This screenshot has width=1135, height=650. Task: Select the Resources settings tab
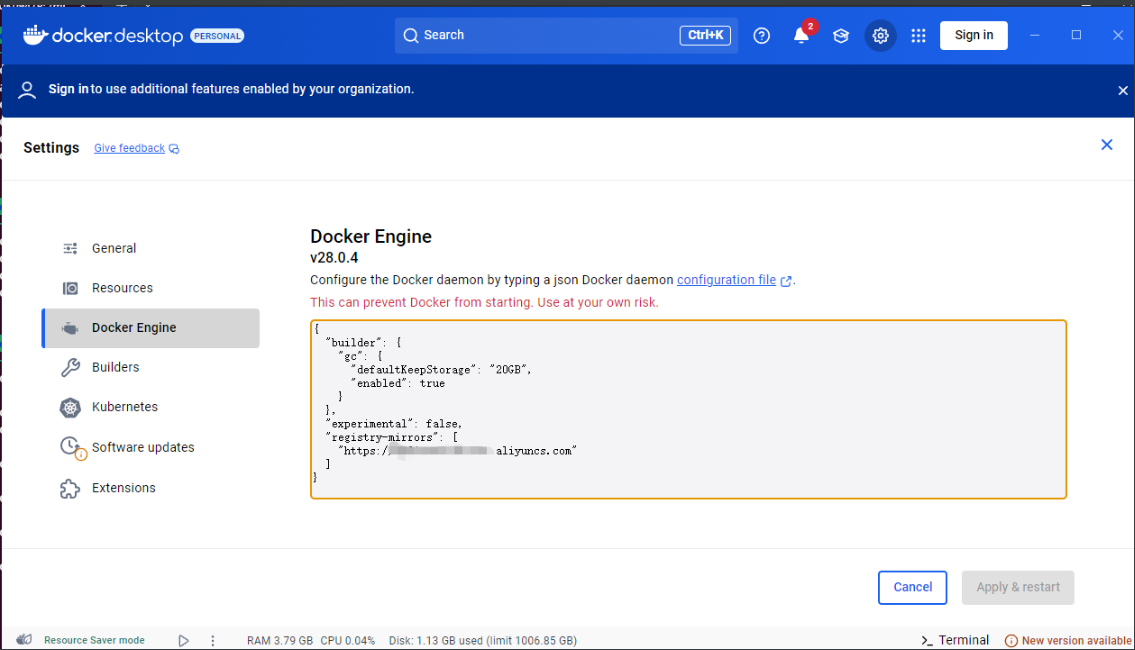click(151, 288)
